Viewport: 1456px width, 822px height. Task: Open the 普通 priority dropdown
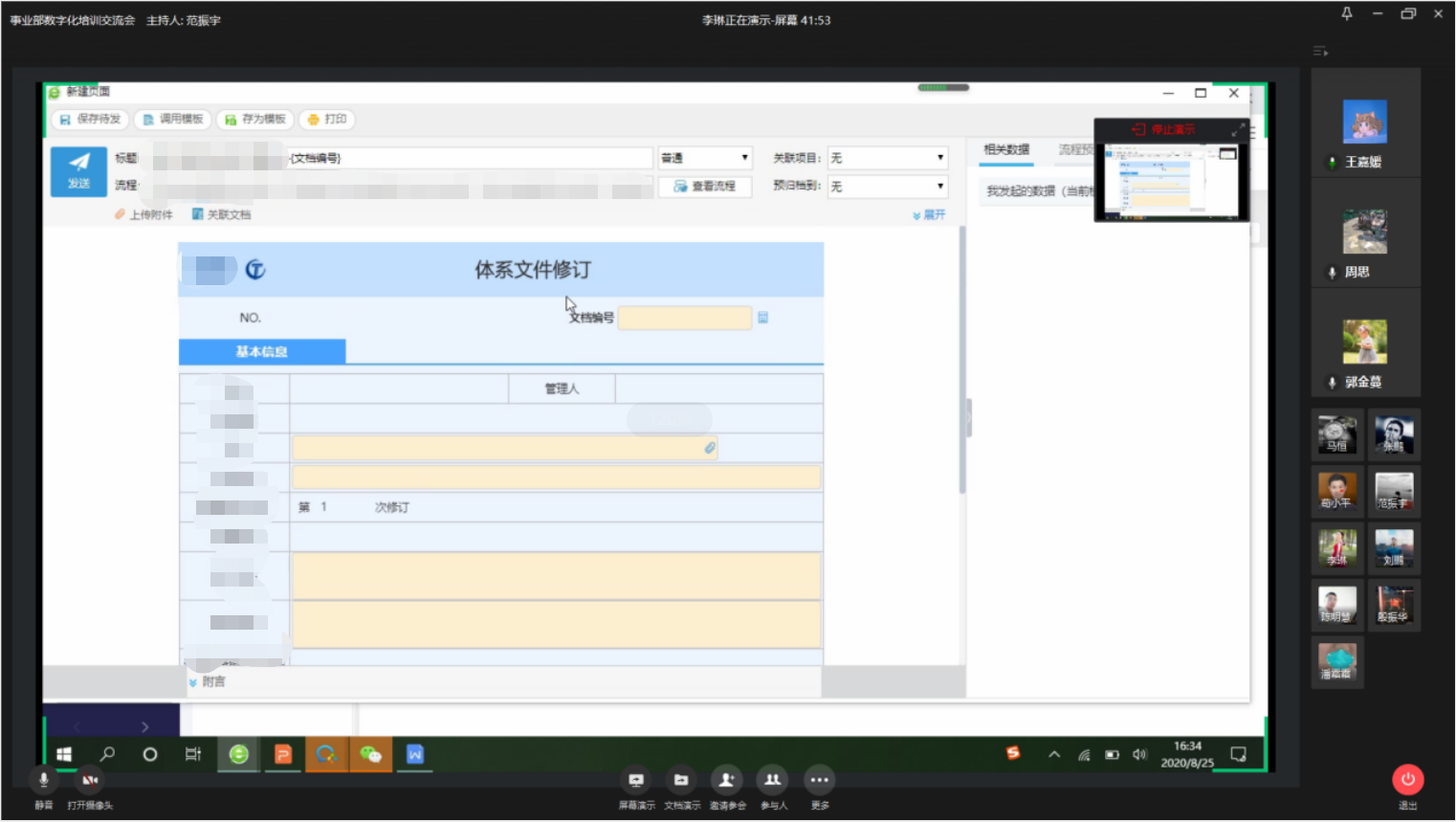pyautogui.click(x=705, y=158)
